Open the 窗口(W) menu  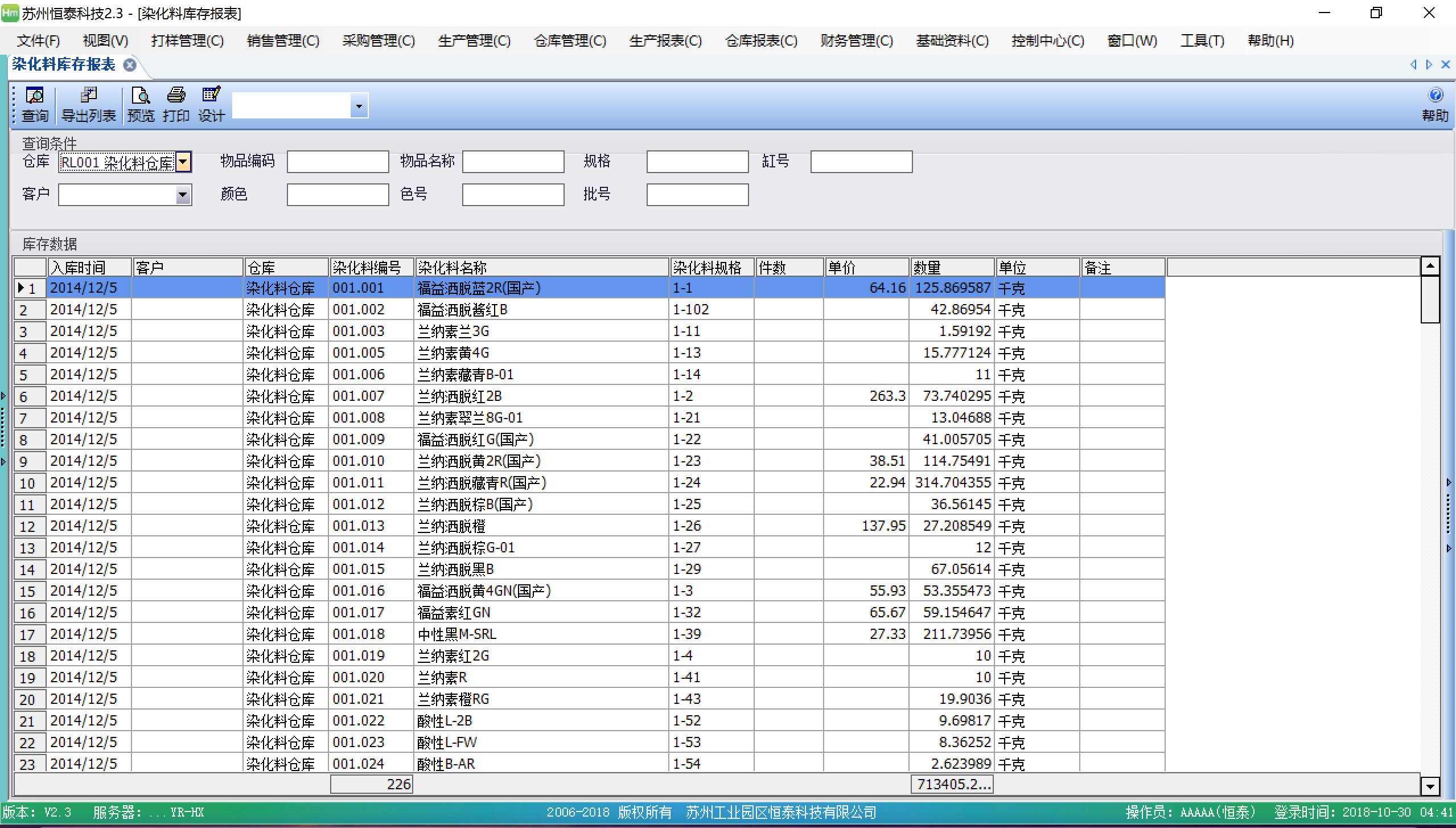(1132, 41)
